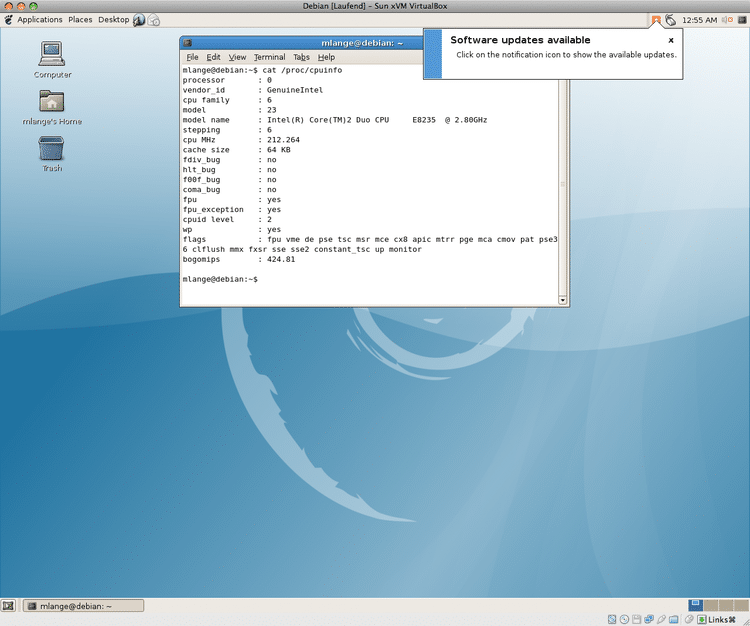
Task: Click the orange software update notification icon
Action: 656,20
